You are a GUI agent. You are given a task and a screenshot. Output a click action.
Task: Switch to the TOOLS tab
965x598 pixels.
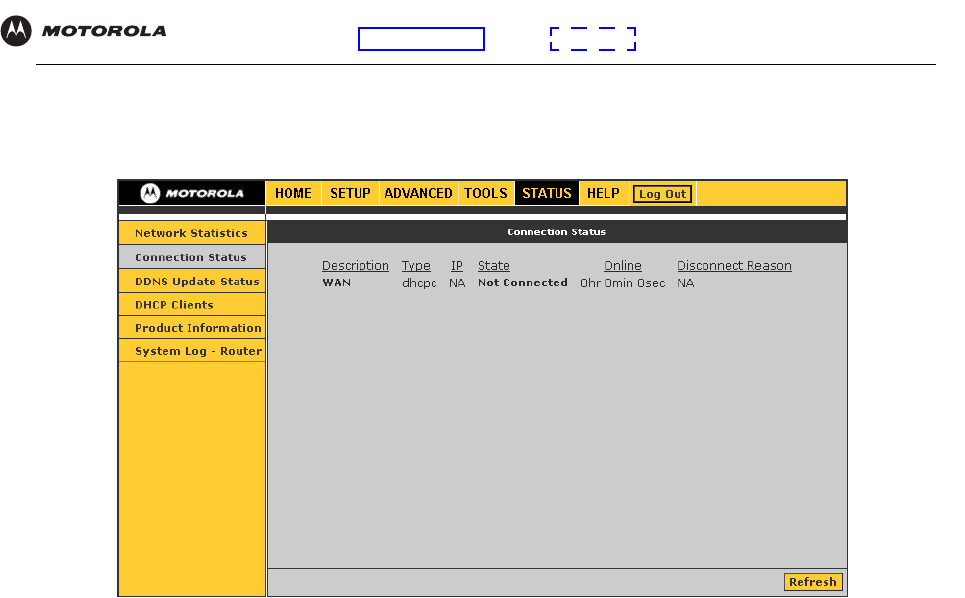pos(486,194)
